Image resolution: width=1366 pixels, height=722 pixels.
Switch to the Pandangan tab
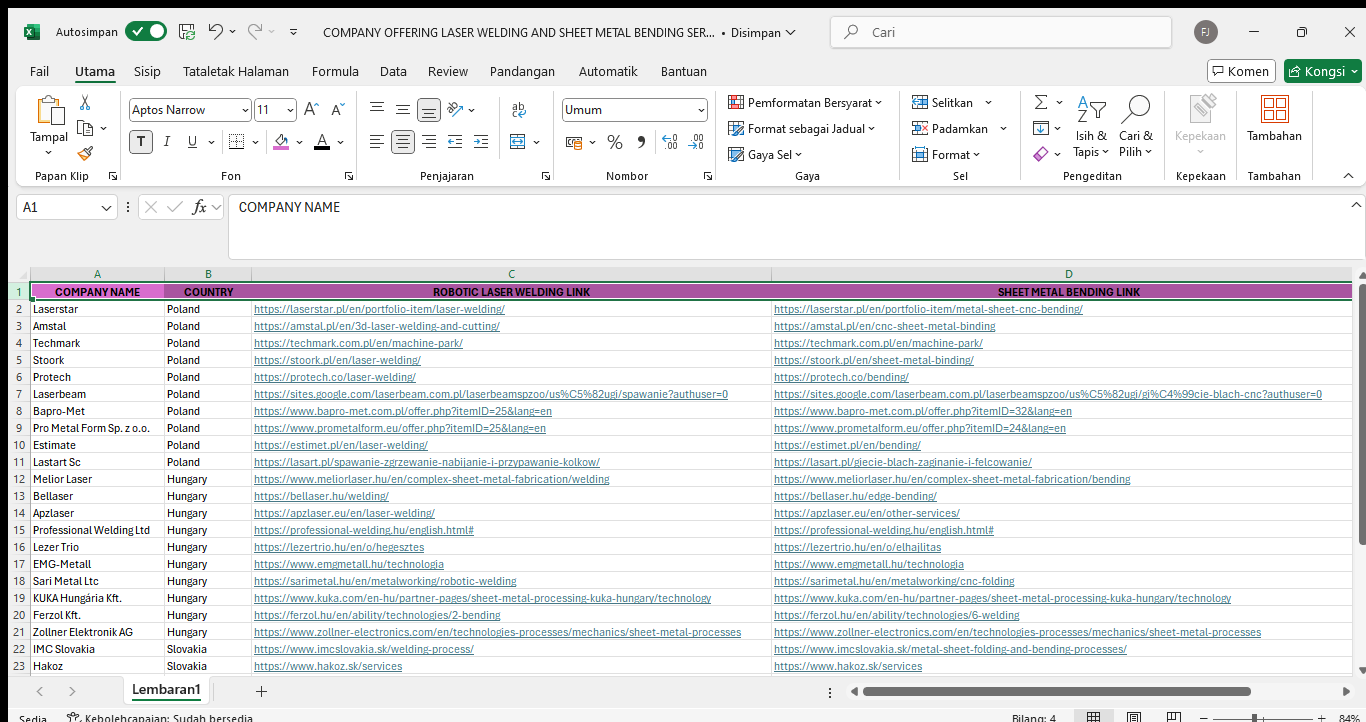522,71
